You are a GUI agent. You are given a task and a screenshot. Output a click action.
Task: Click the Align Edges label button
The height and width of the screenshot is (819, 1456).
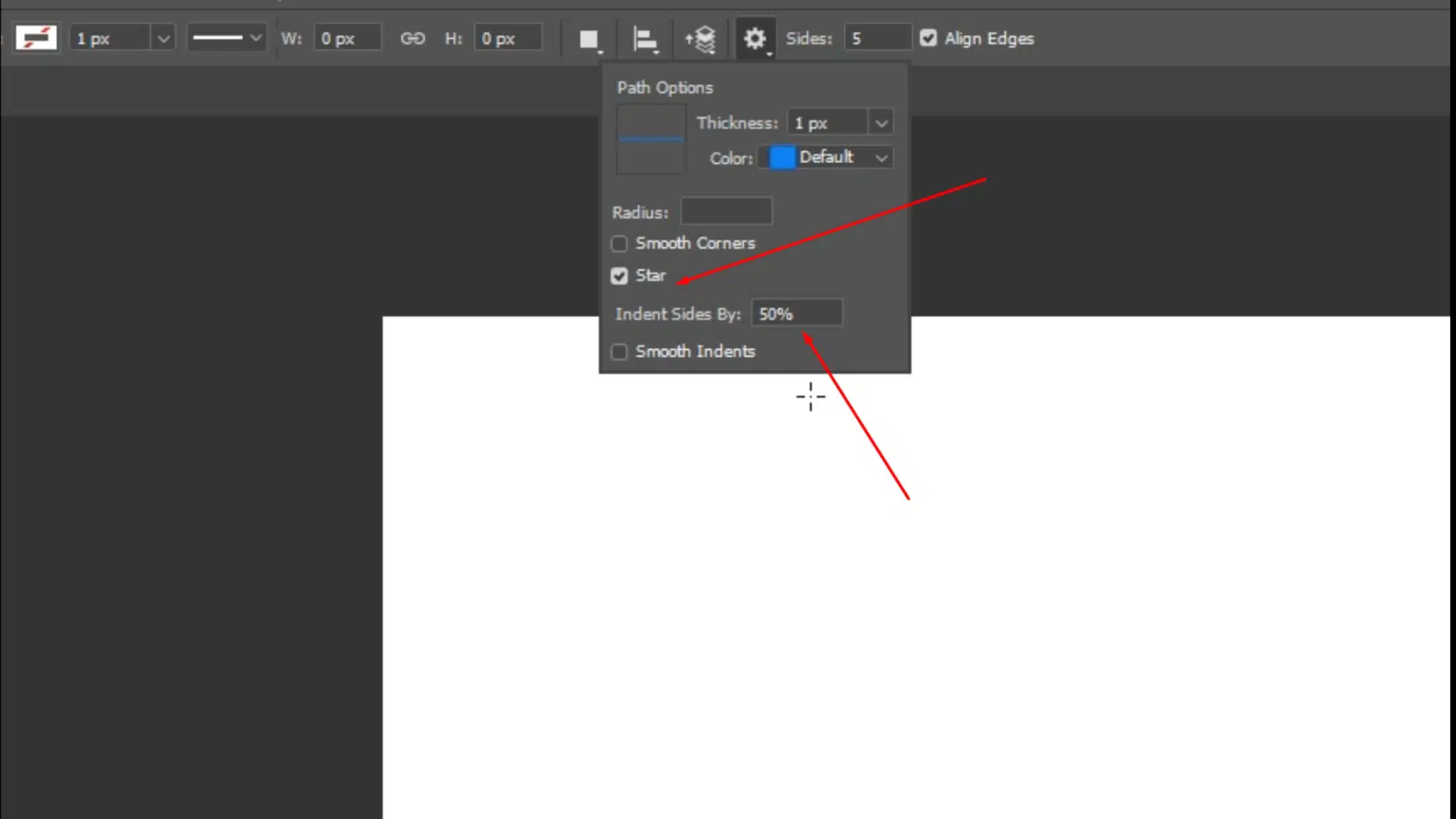[x=989, y=38]
